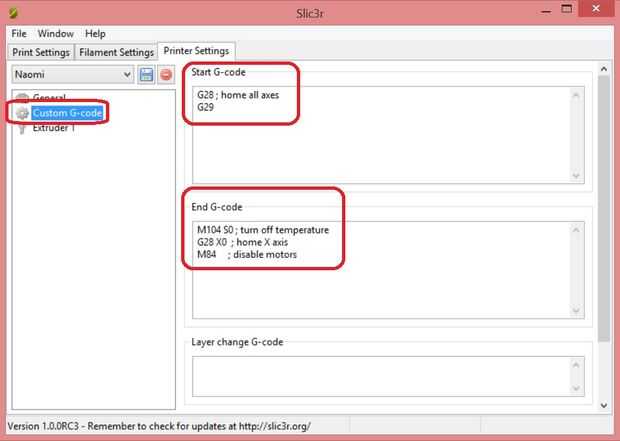Click the G28 X0 home X axis line
620x441 pixels.
click(242, 242)
